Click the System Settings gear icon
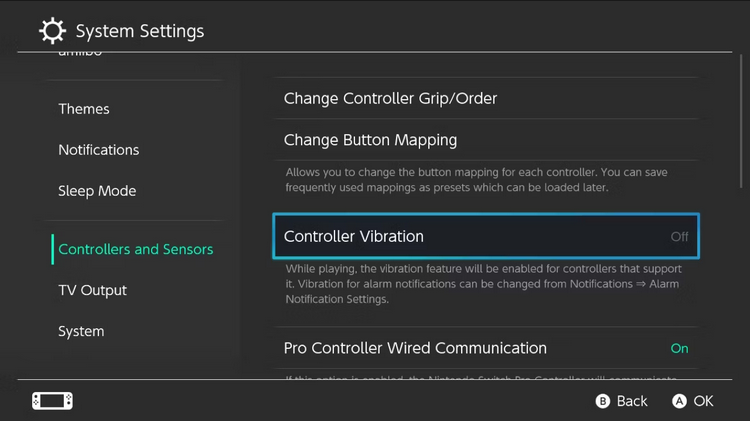750x421 pixels. coord(52,31)
